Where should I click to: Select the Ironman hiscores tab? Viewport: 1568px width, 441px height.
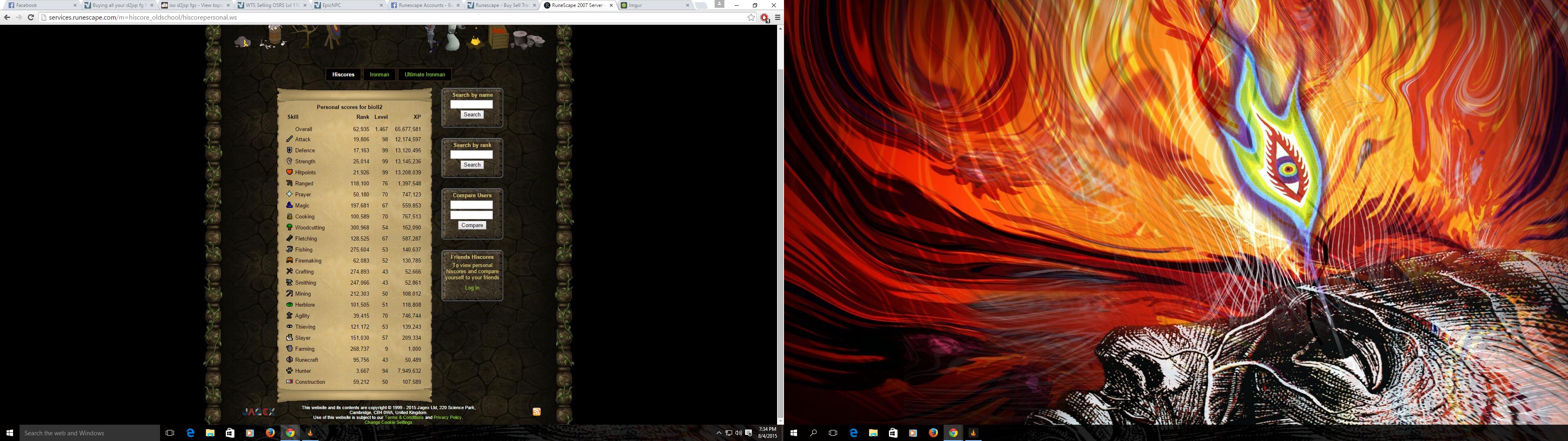coord(379,74)
